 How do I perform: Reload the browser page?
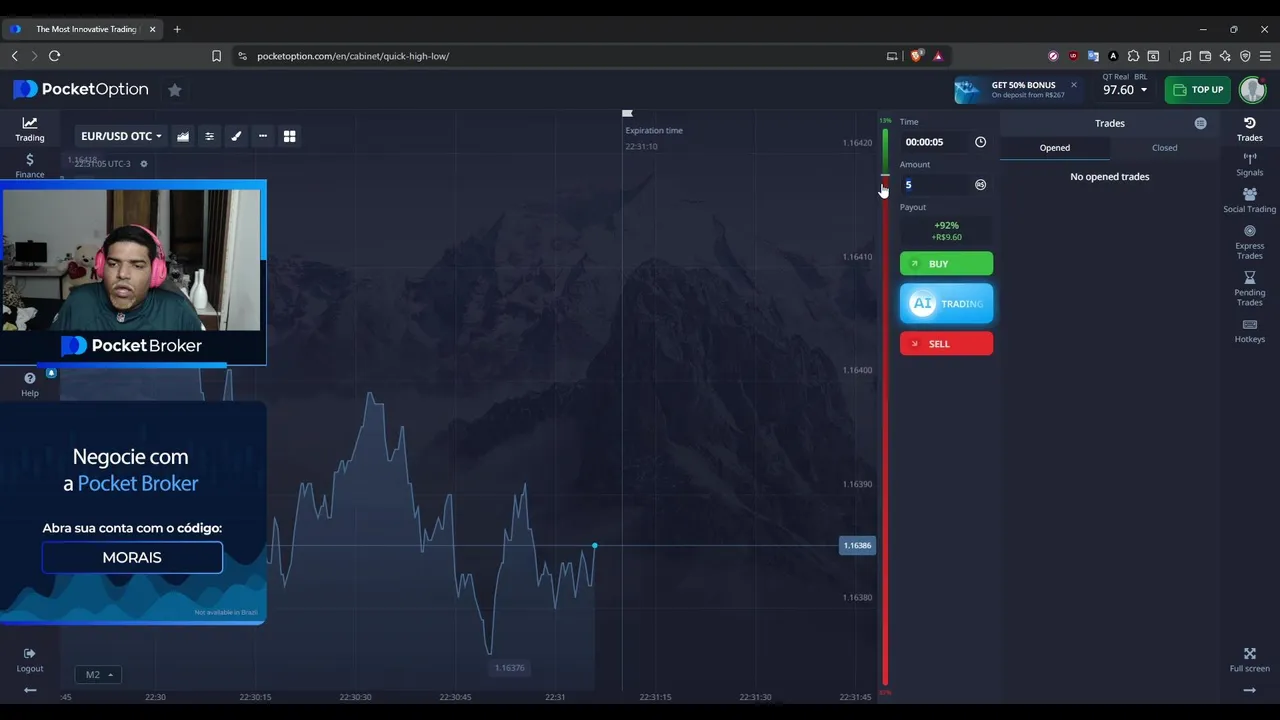pos(55,56)
